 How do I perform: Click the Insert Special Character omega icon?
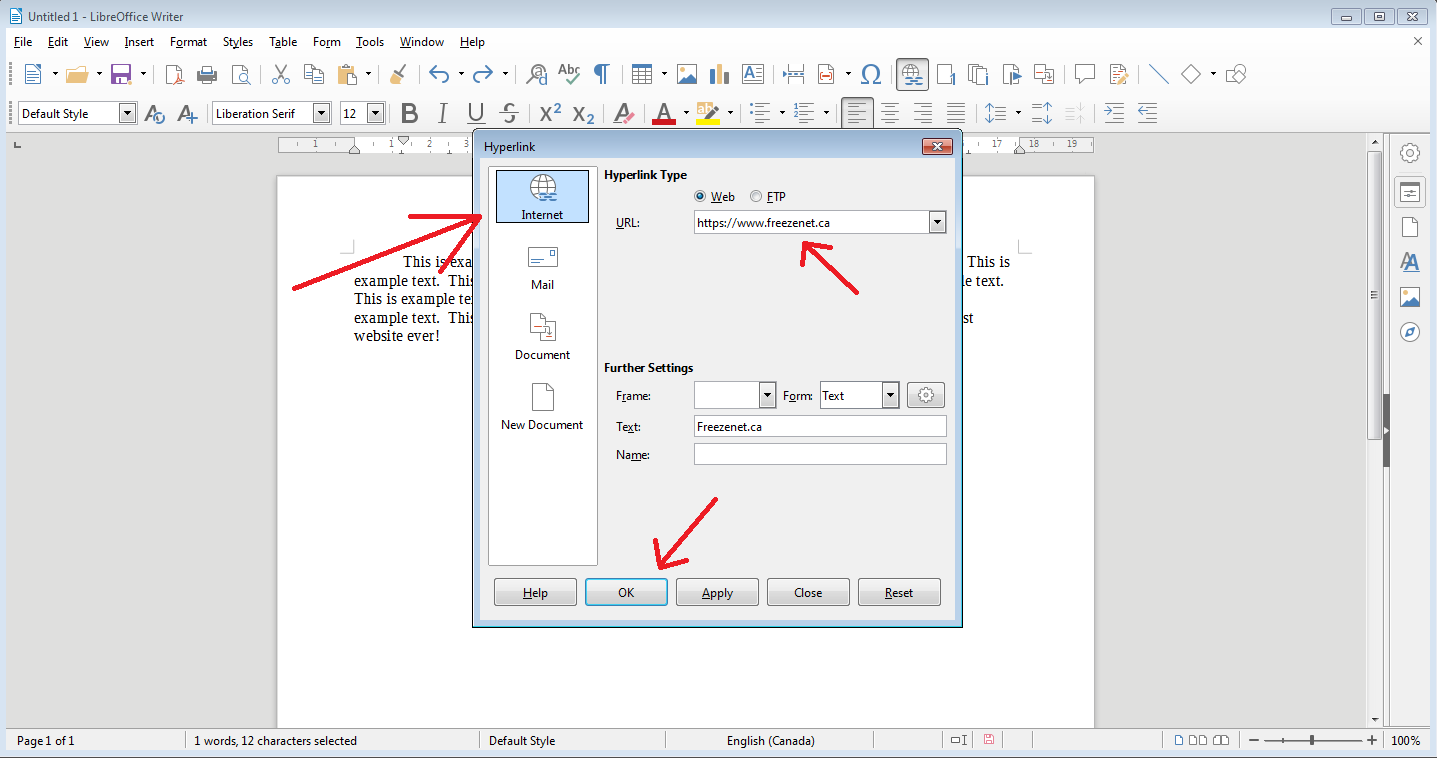[x=871, y=74]
